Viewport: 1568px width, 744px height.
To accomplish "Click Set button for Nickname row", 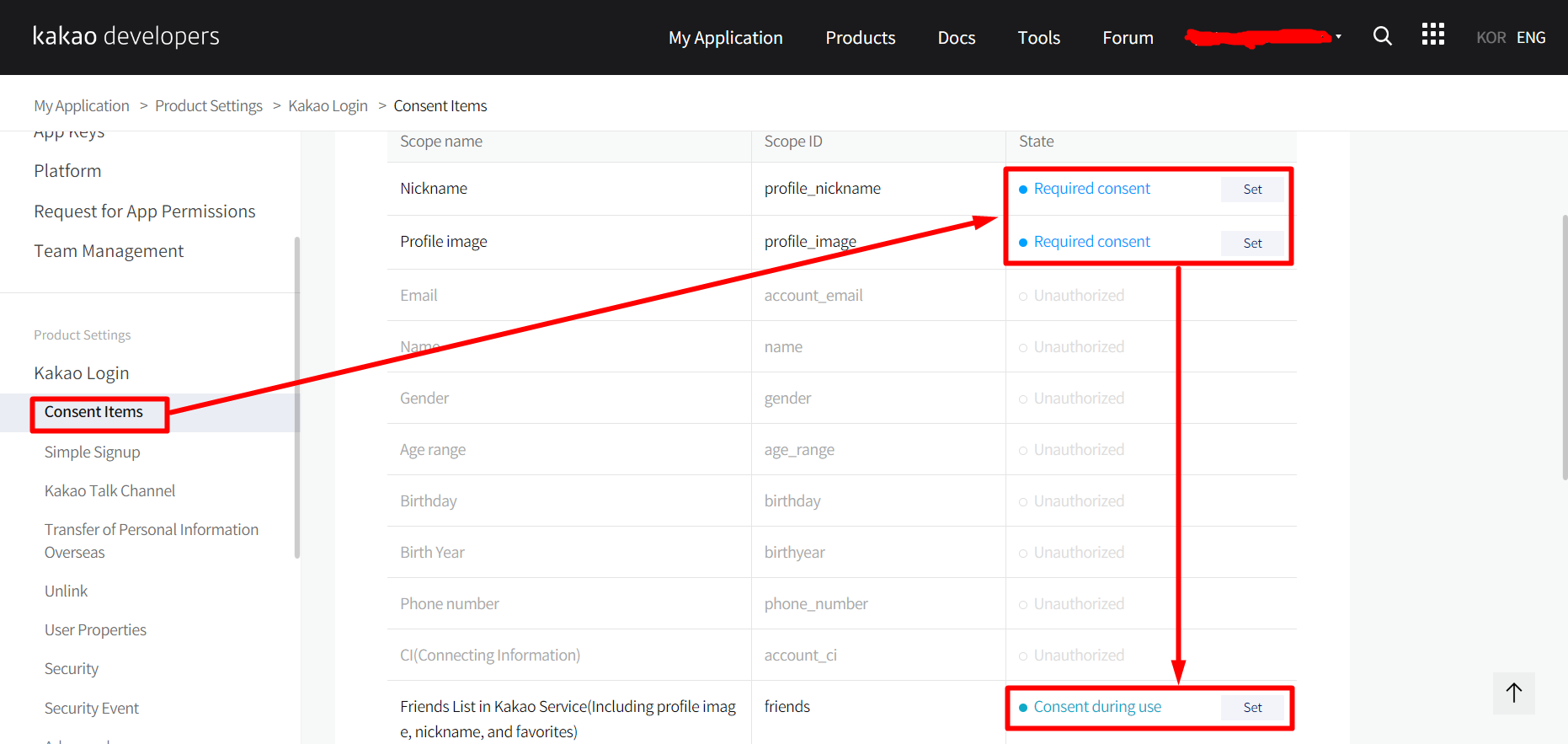I will (x=1252, y=190).
